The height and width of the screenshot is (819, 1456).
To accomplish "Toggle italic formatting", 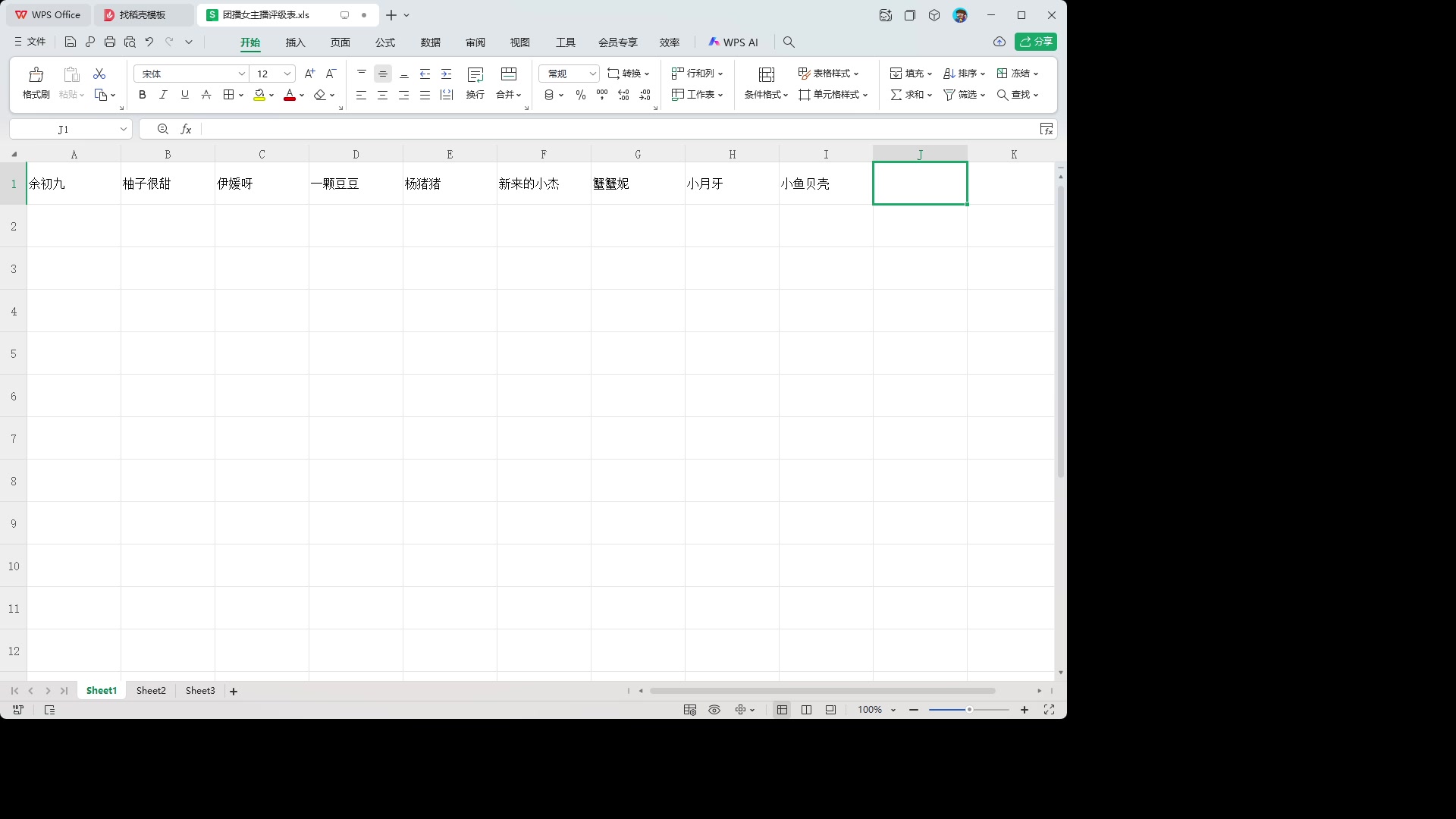I will pos(163,94).
